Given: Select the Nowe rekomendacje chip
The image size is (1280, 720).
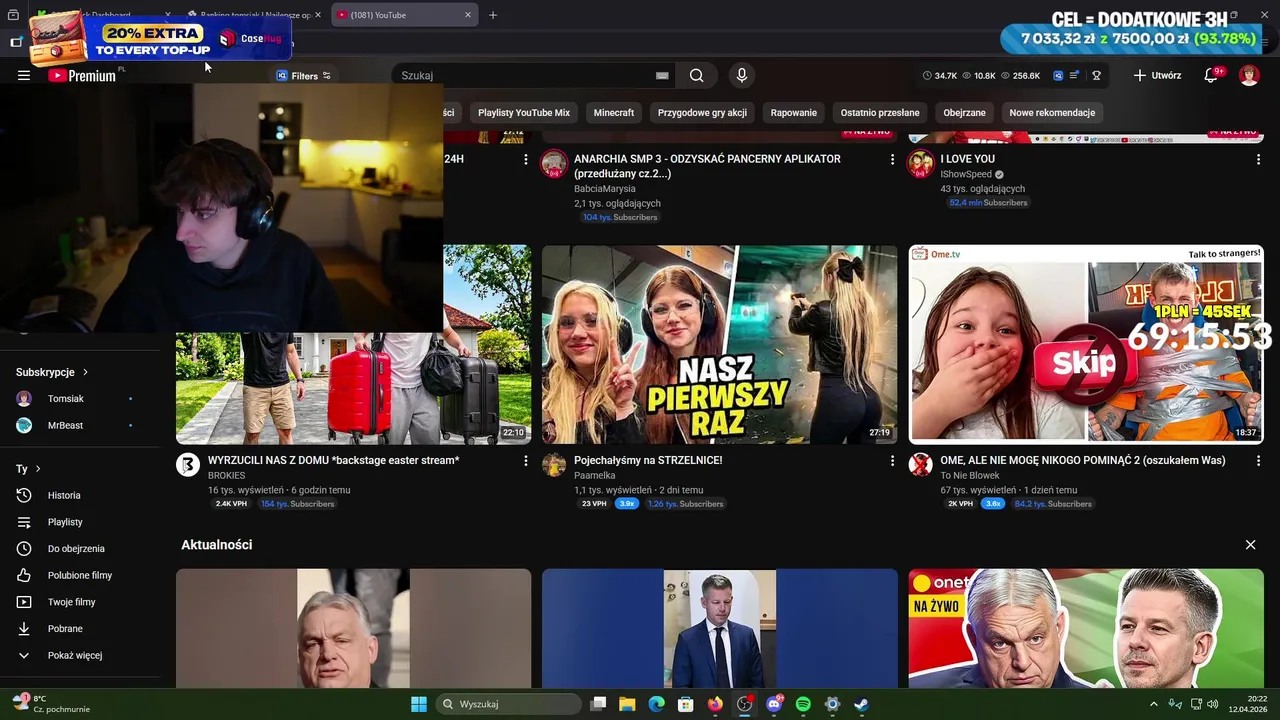Looking at the screenshot, I should click(x=1052, y=113).
